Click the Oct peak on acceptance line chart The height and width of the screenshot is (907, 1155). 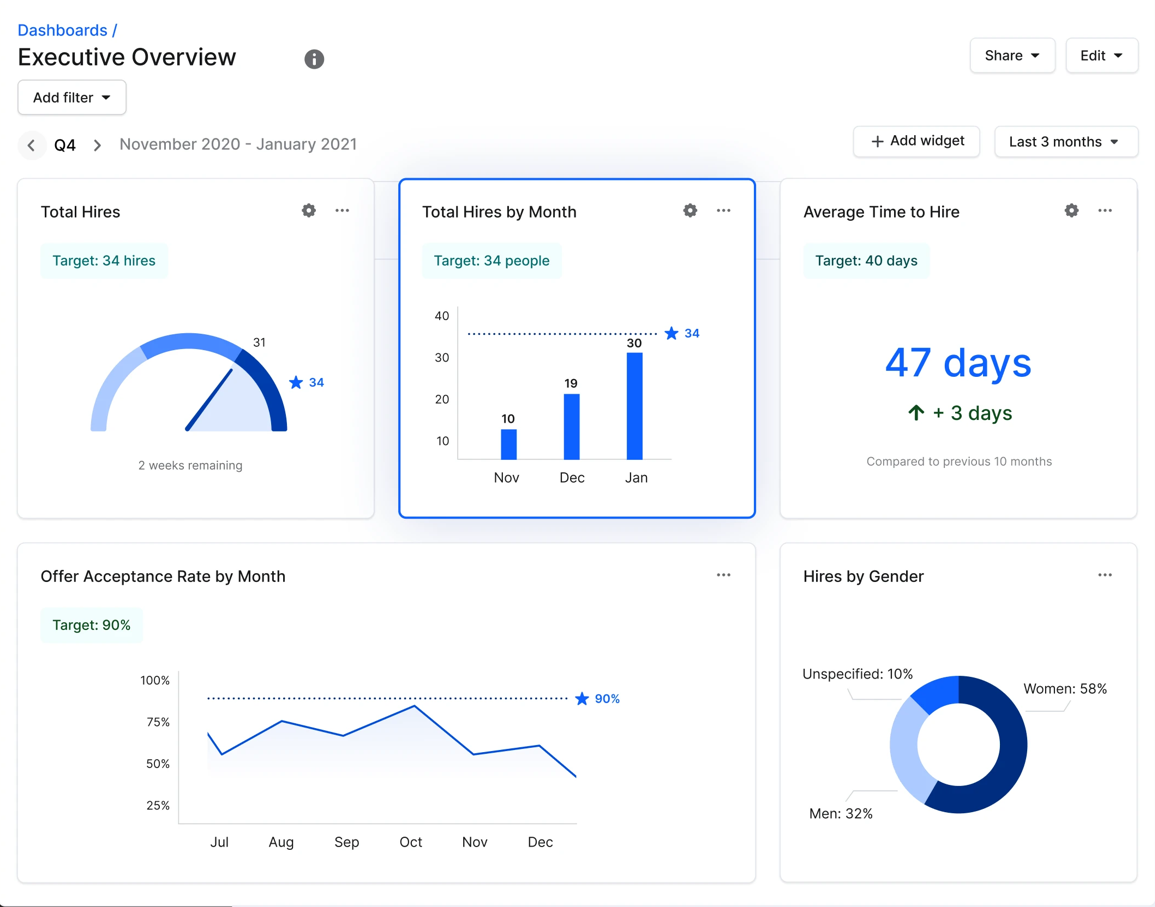pos(415,706)
